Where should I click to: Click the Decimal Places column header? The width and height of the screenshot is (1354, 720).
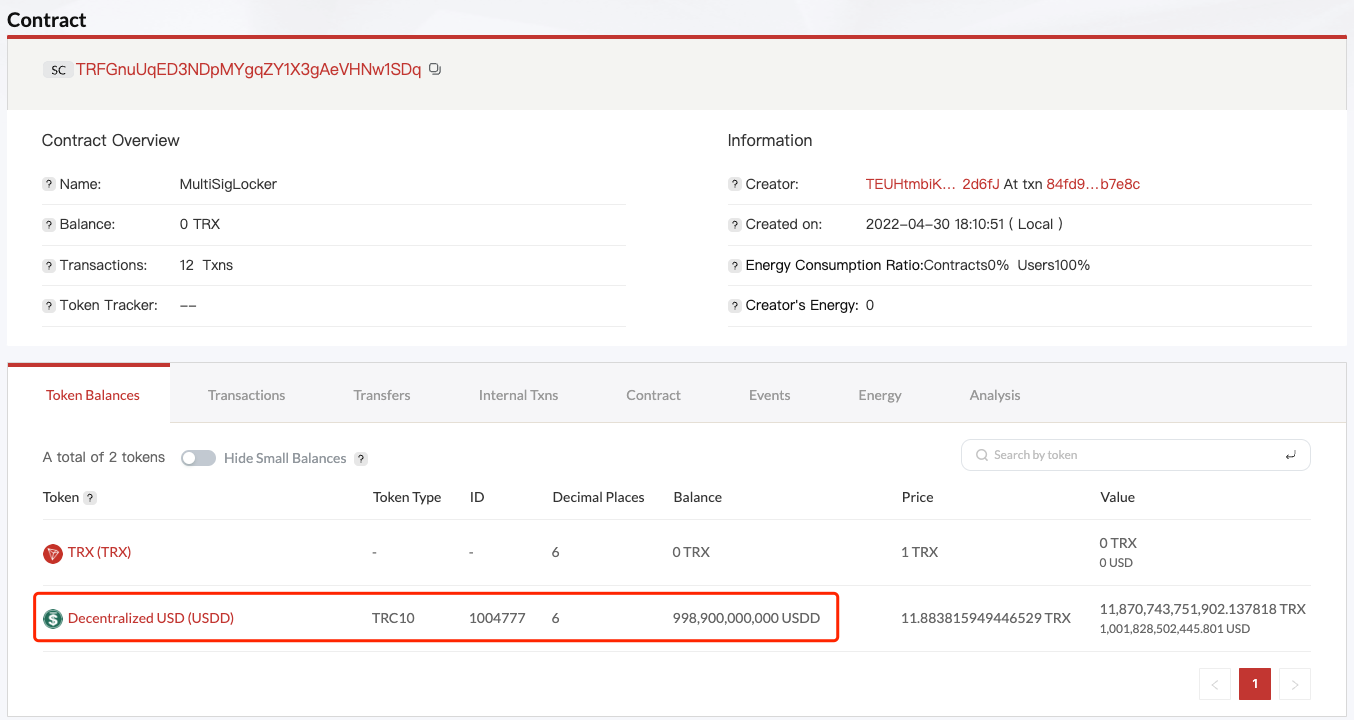pyautogui.click(x=598, y=498)
